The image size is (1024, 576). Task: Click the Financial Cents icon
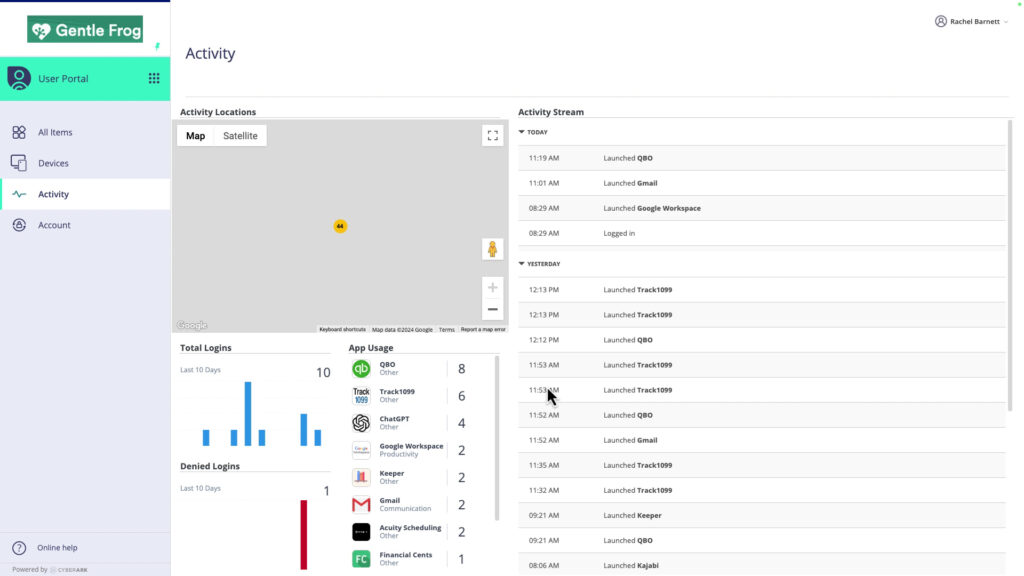(x=361, y=558)
